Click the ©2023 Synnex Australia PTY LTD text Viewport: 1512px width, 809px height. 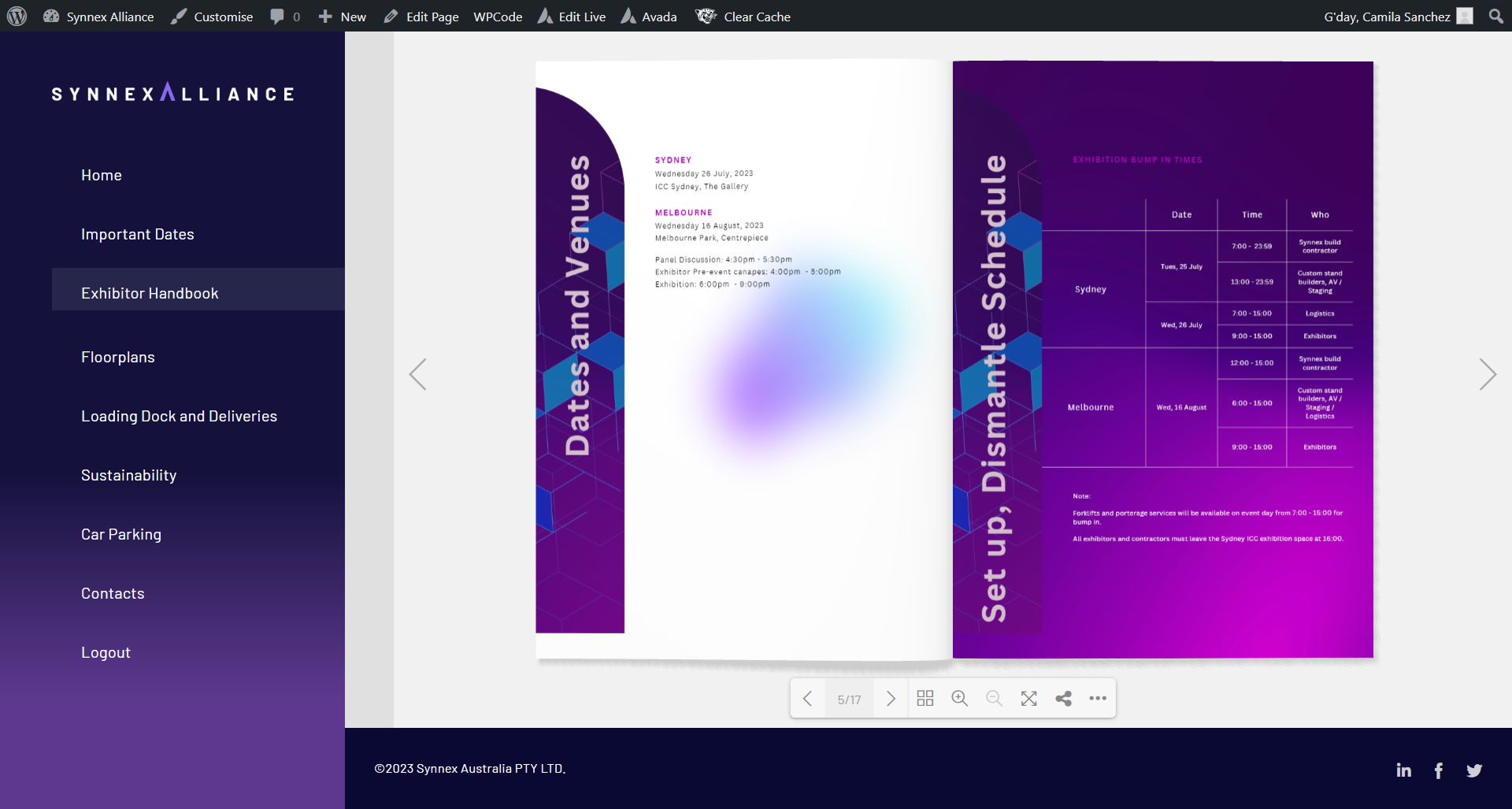pyautogui.click(x=470, y=768)
